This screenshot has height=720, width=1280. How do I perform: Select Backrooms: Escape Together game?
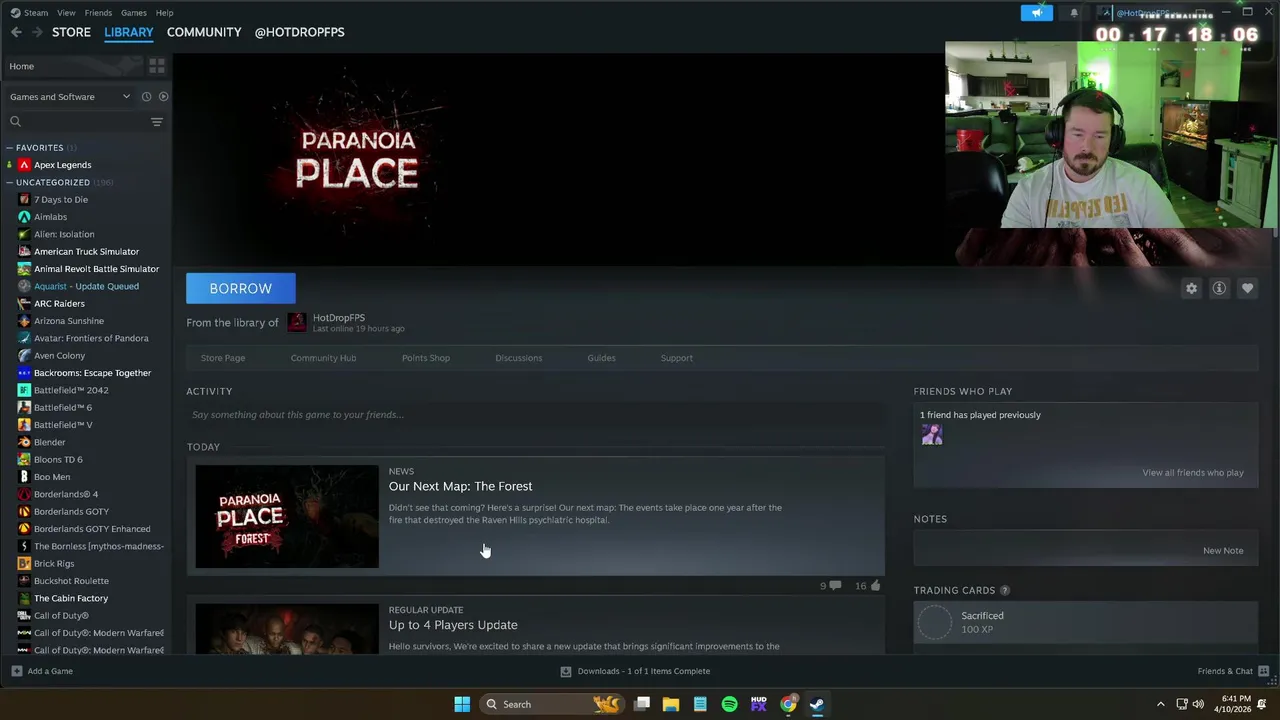pyautogui.click(x=92, y=373)
